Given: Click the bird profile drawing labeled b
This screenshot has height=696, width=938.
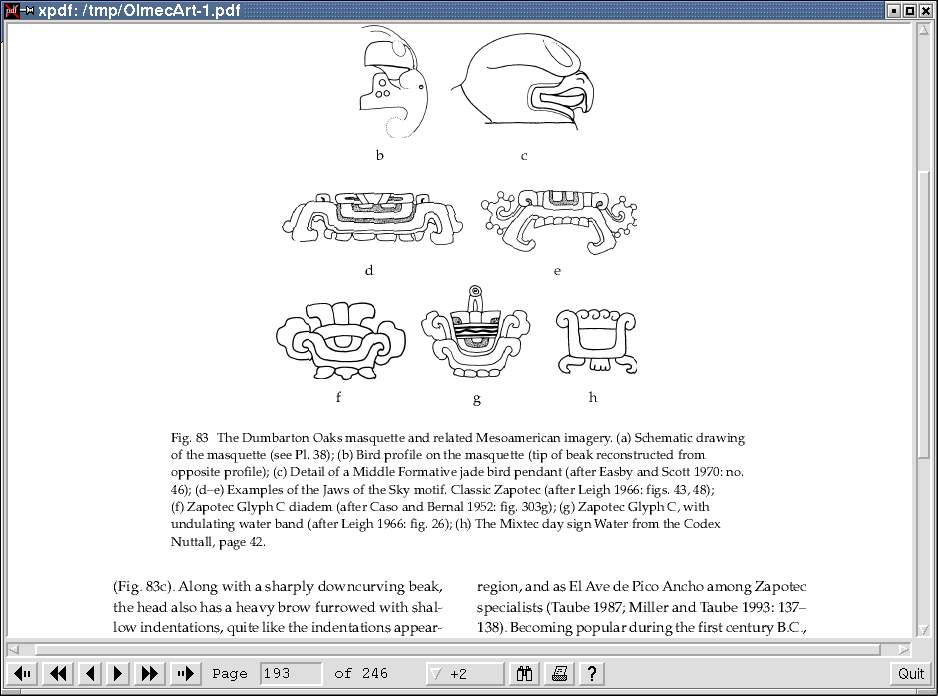Looking at the screenshot, I should (394, 82).
